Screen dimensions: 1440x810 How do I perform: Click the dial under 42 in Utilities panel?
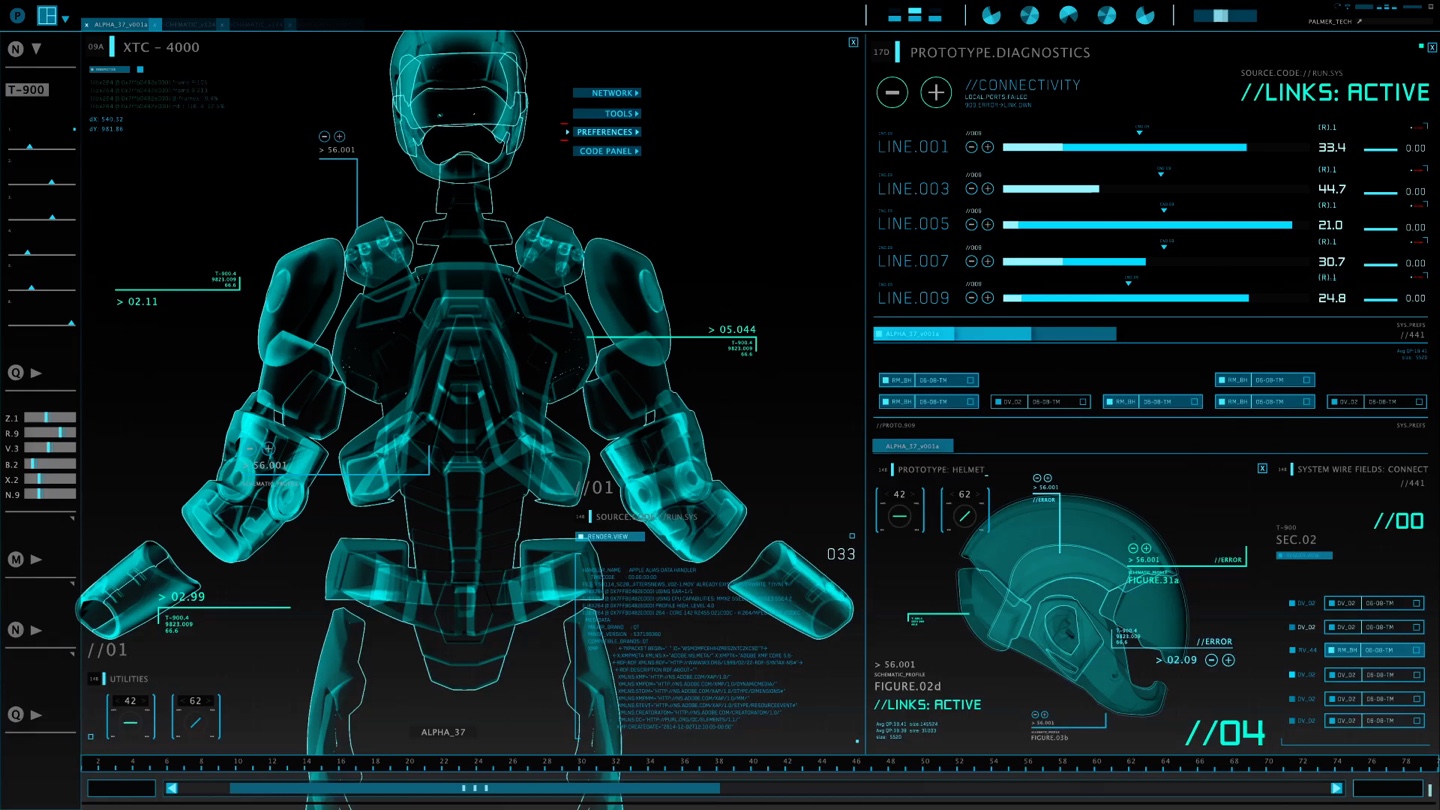tap(130, 723)
